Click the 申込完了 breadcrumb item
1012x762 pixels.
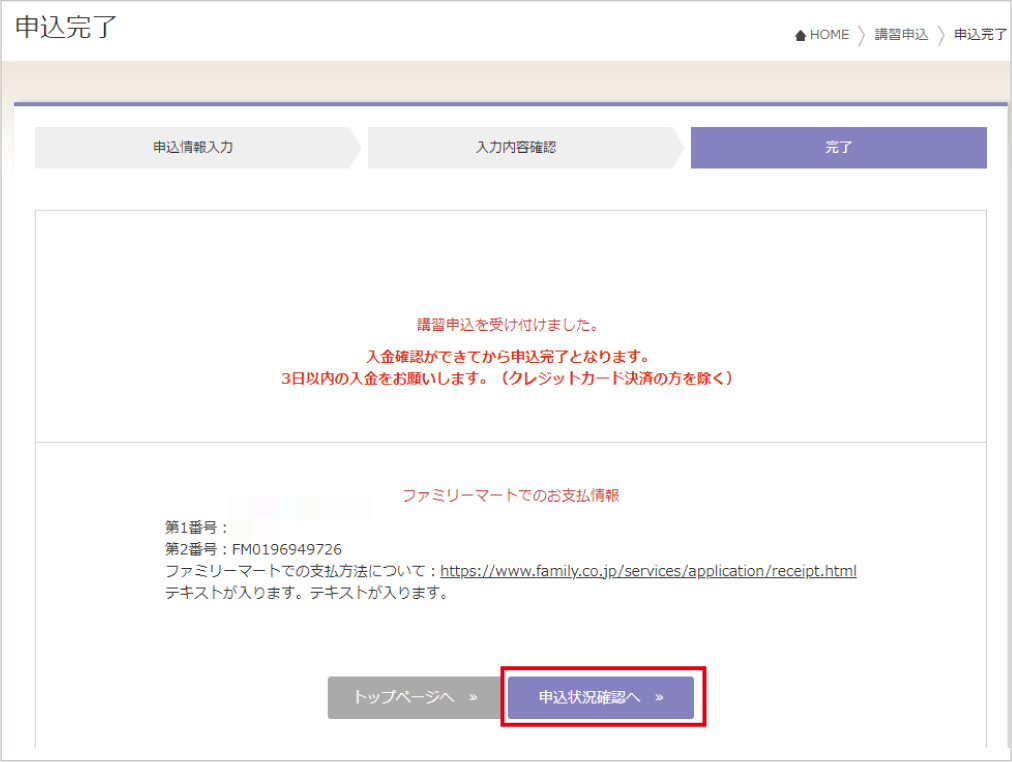(x=980, y=35)
